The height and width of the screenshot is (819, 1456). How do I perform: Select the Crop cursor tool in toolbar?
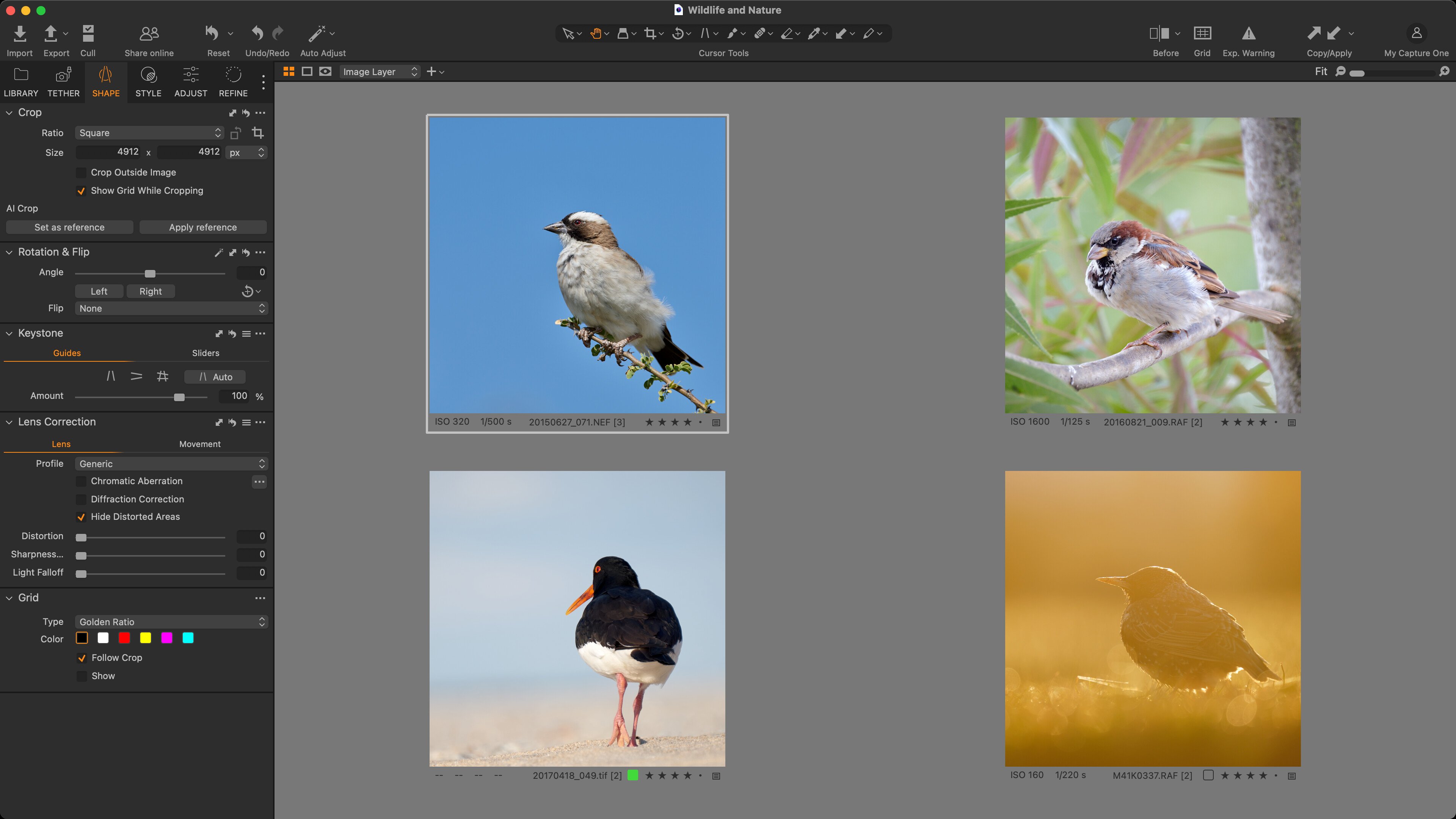(650, 33)
